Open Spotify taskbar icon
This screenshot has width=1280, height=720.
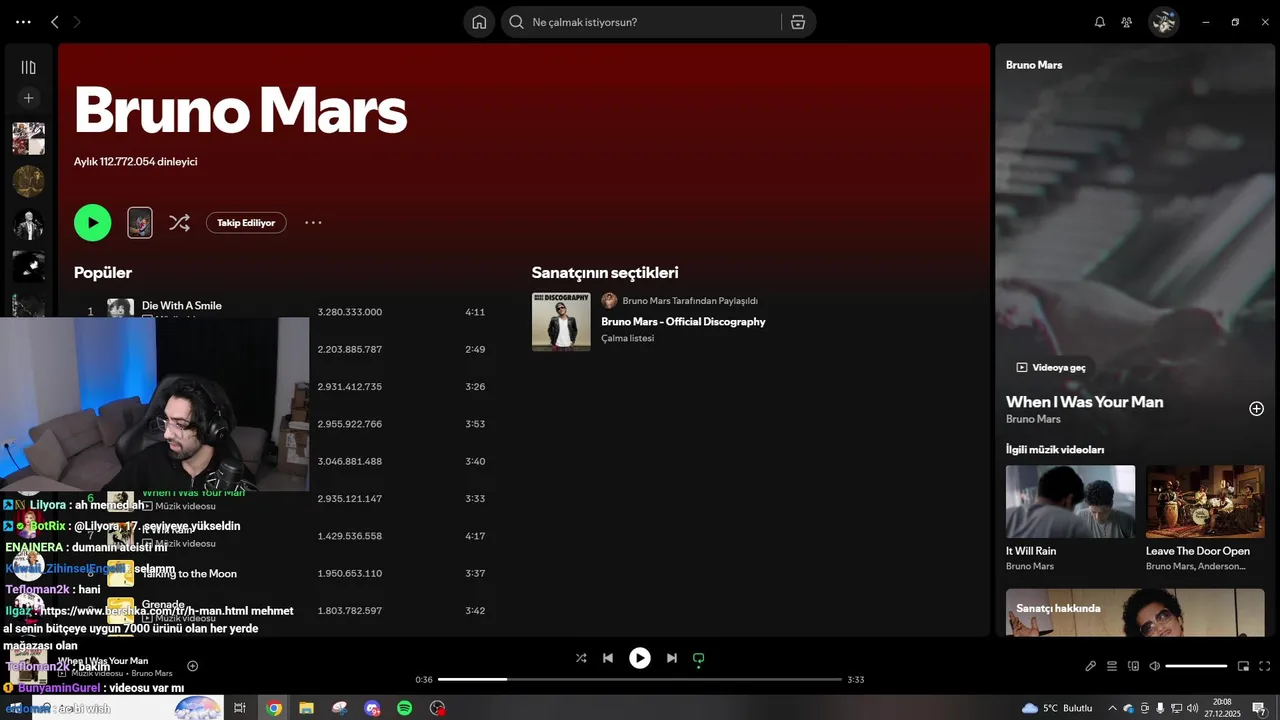pyautogui.click(x=405, y=708)
